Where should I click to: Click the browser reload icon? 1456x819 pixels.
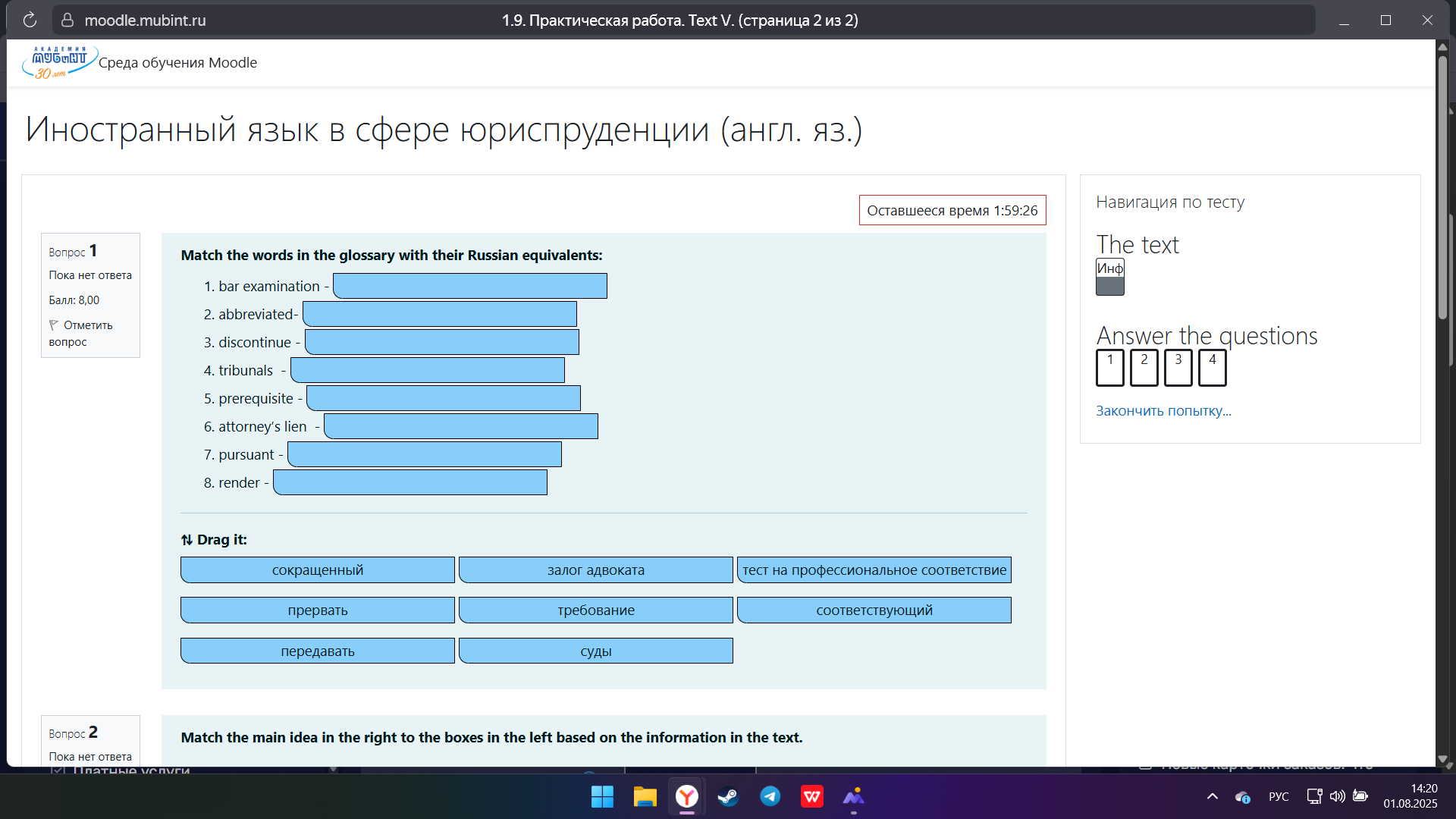(x=30, y=20)
